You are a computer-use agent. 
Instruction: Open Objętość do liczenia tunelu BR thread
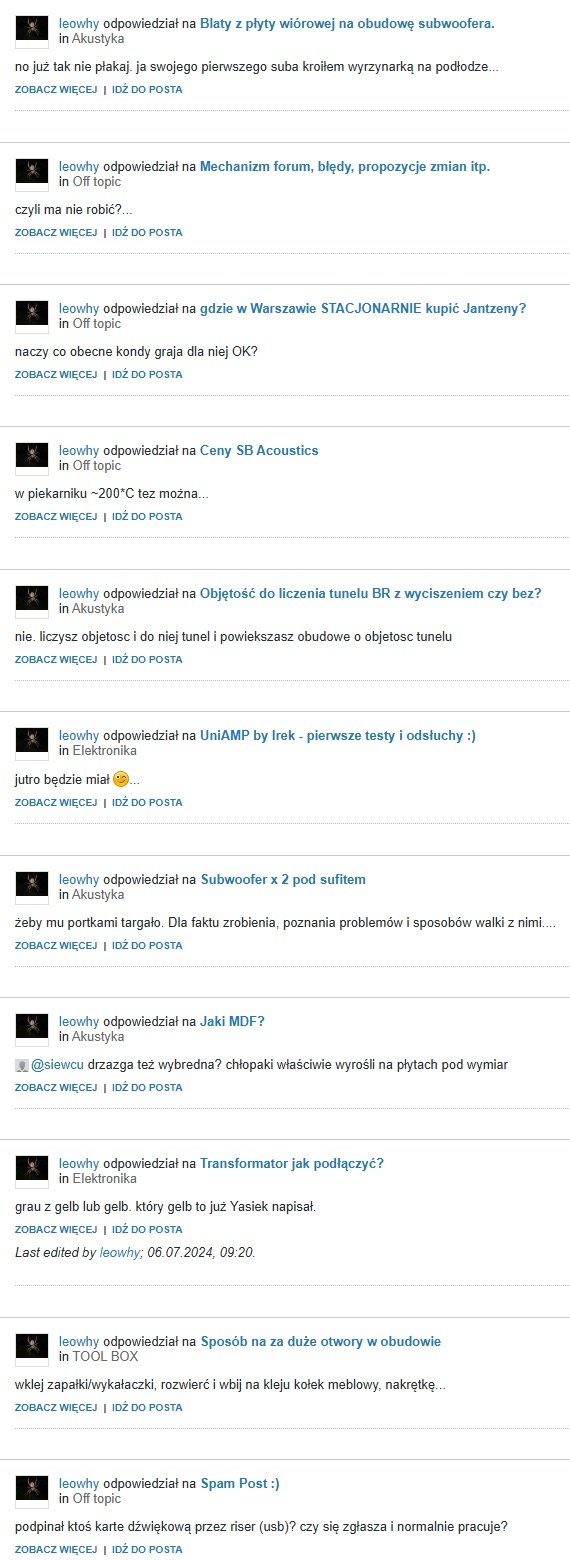coord(370,593)
